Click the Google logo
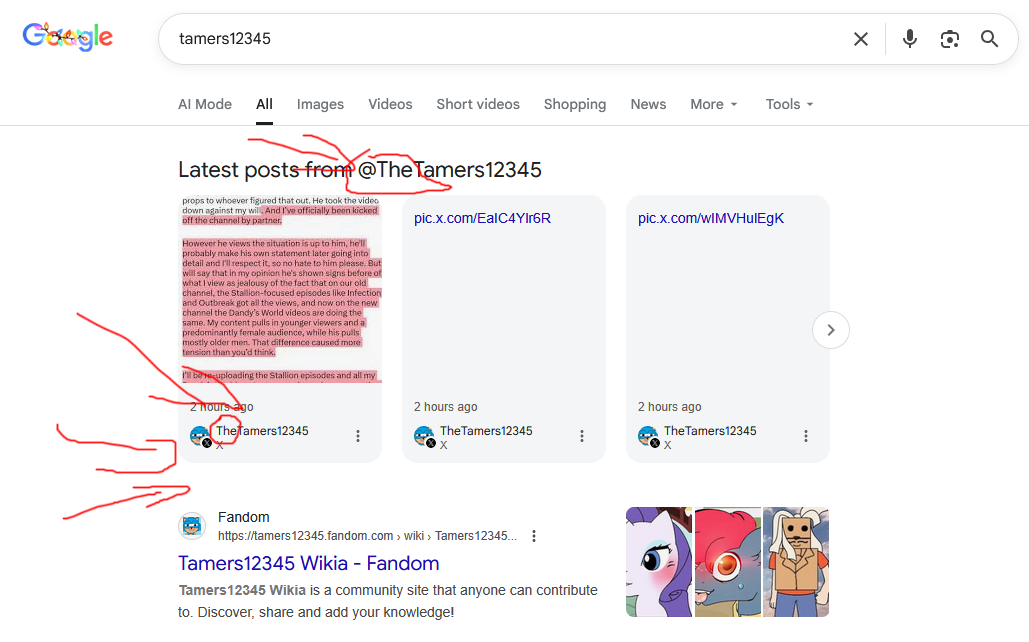The width and height of the screenshot is (1029, 642). 68,37
